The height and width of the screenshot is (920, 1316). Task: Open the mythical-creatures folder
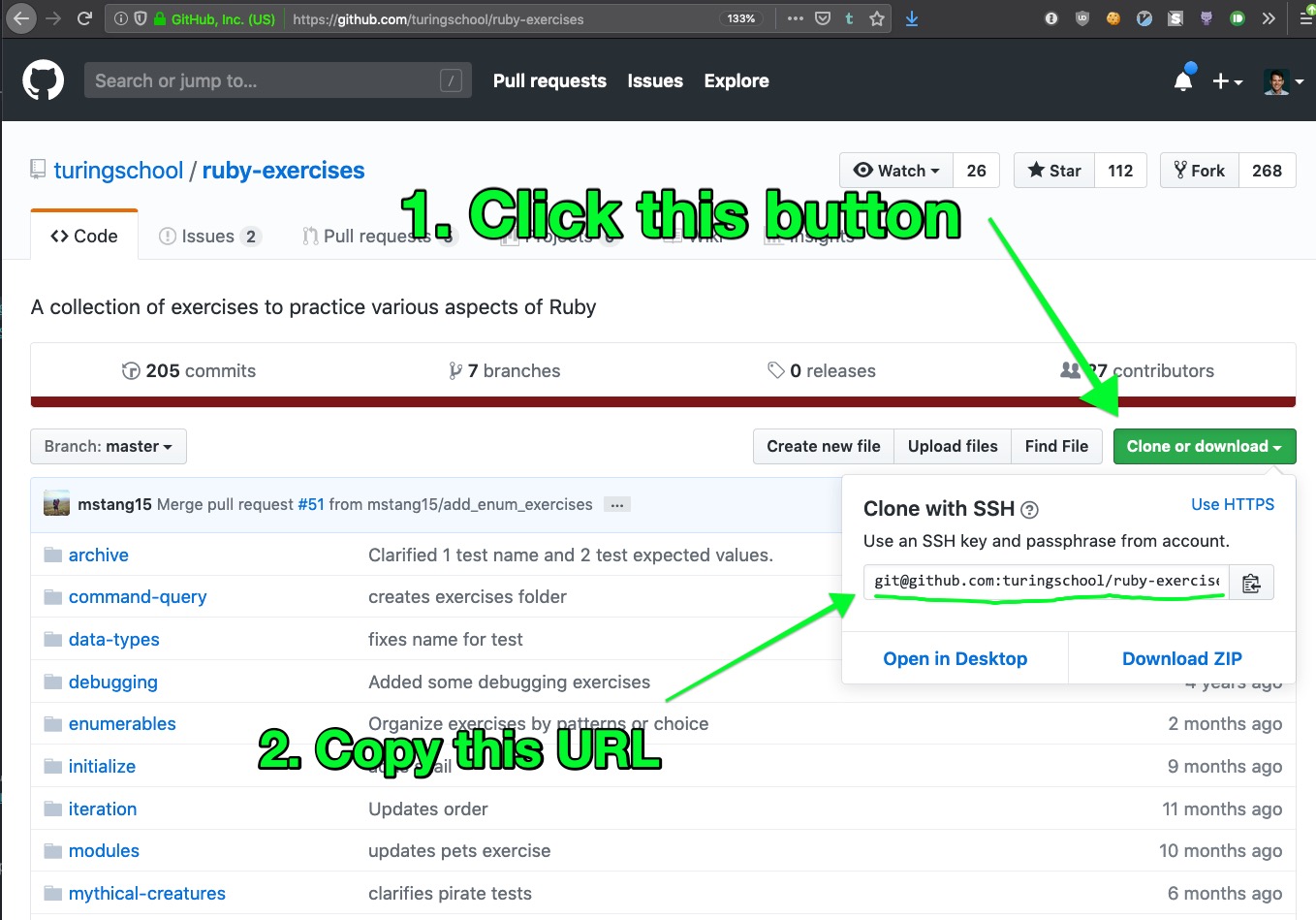(146, 894)
